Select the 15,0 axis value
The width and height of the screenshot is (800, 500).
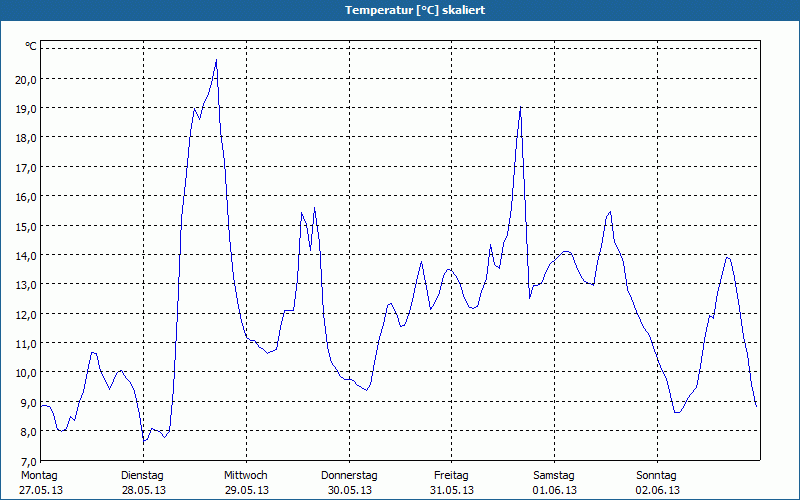(26, 226)
